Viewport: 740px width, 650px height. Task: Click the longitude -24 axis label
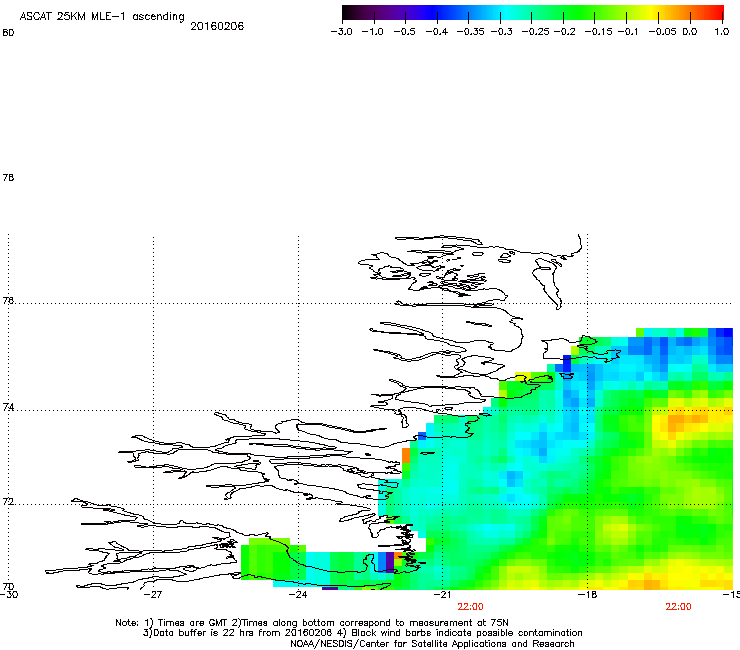click(298, 594)
